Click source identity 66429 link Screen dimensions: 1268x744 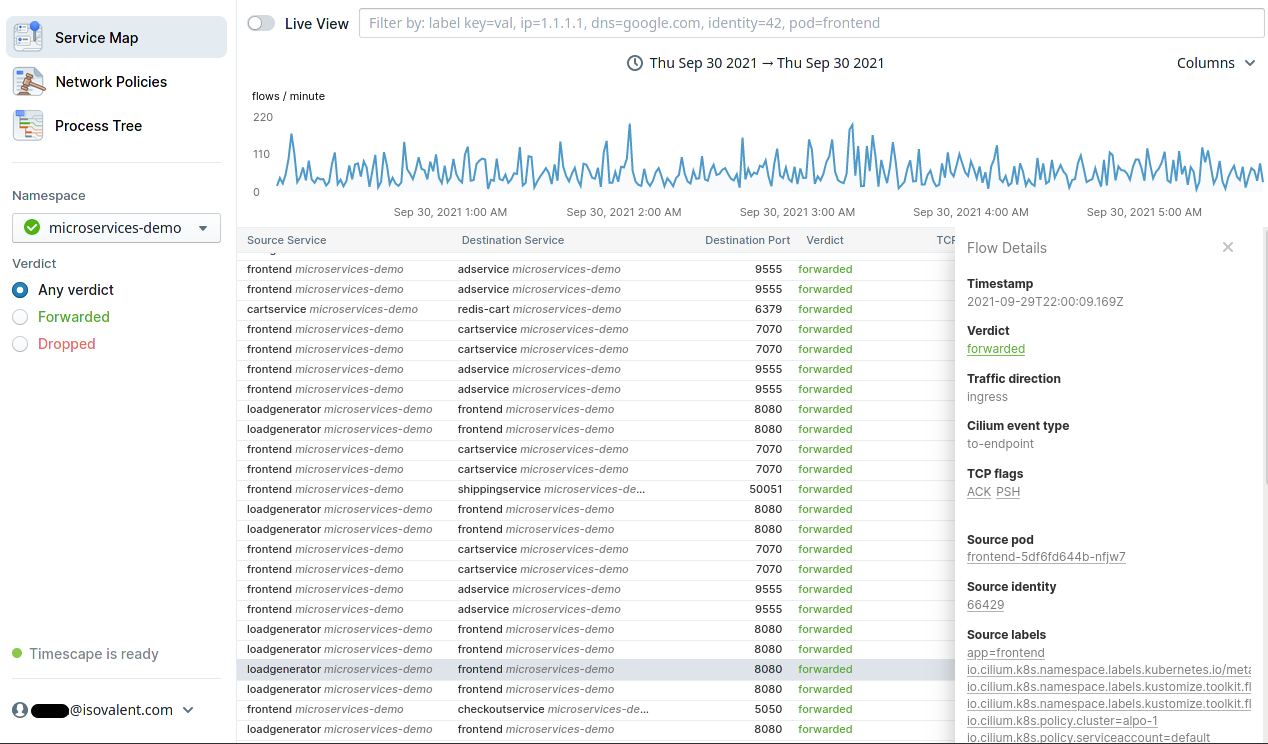(x=985, y=605)
